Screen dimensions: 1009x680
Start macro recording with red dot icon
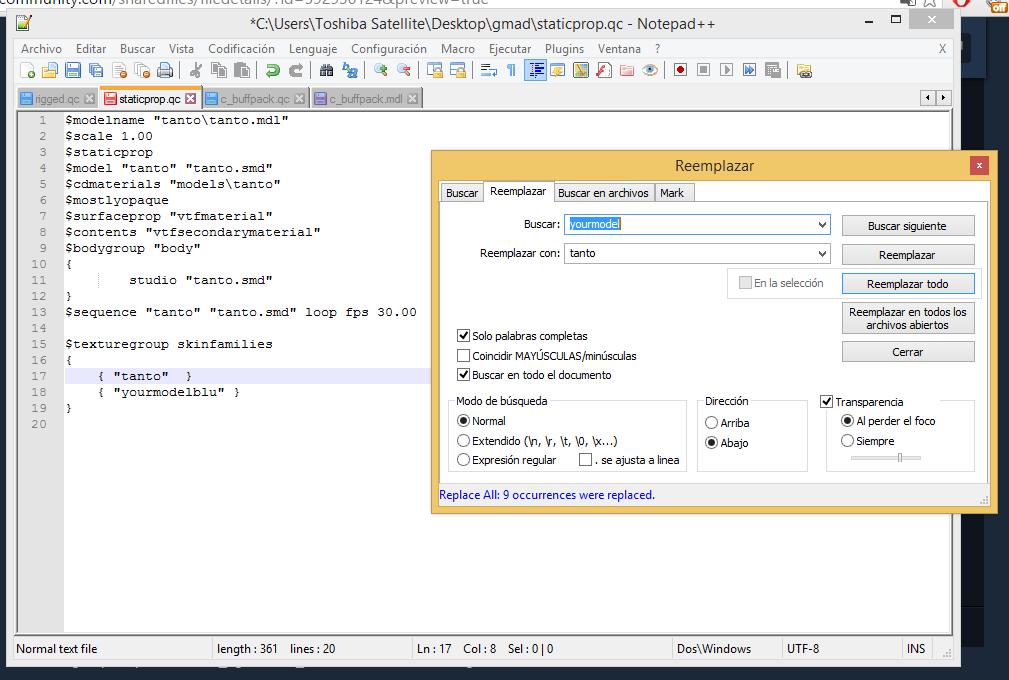pyautogui.click(x=680, y=70)
